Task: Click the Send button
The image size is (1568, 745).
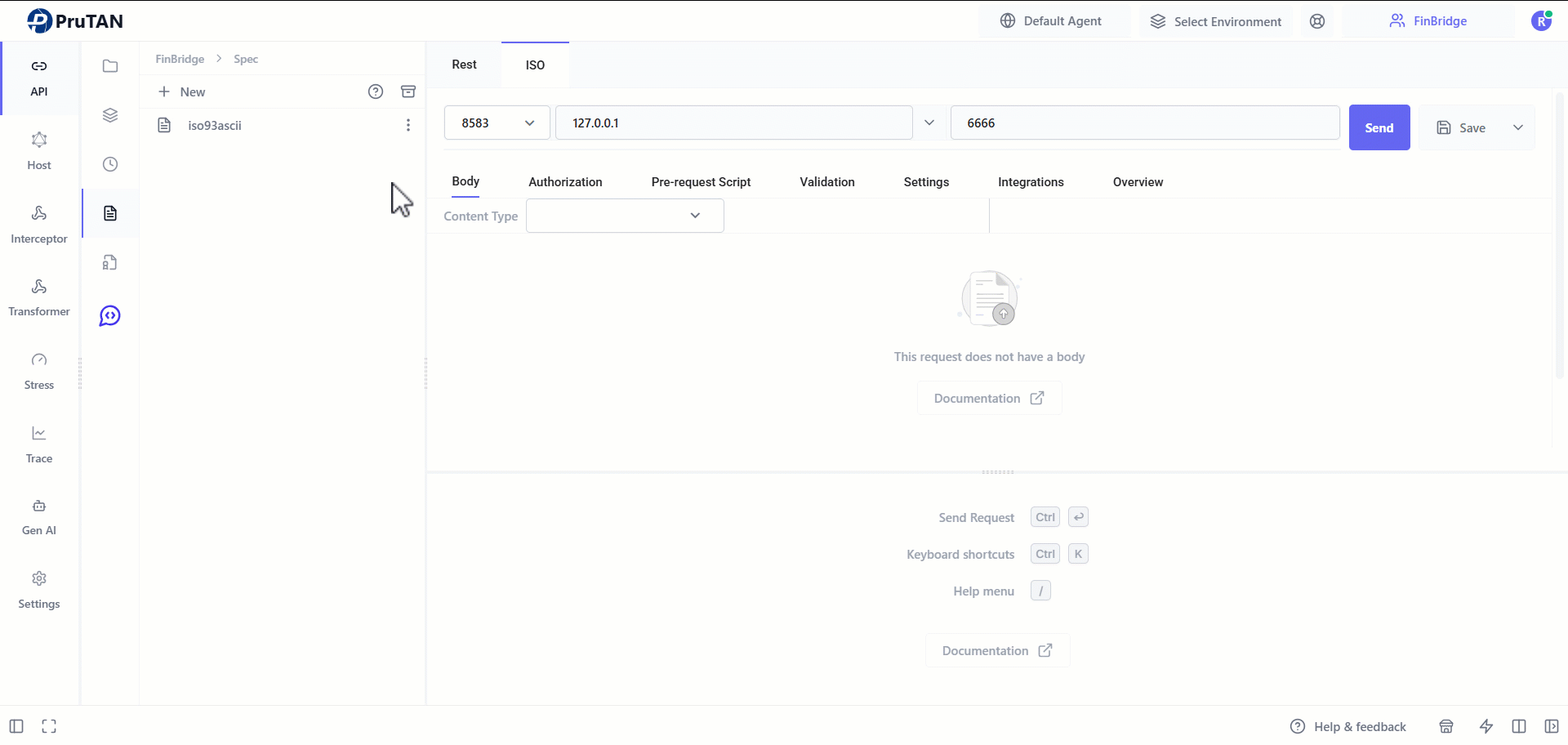Action: click(x=1379, y=127)
